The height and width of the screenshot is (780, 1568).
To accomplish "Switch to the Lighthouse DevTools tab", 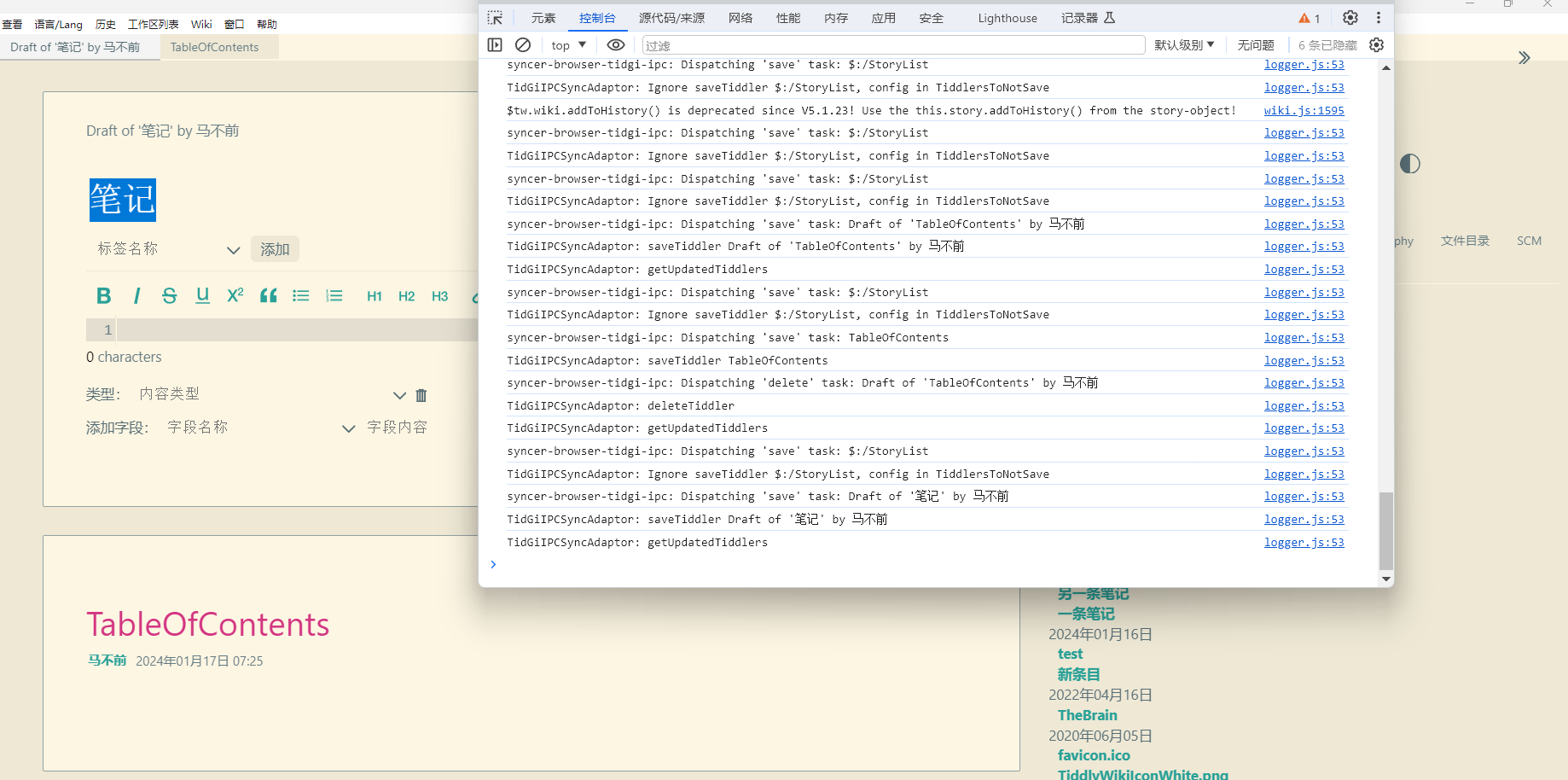I will (x=1008, y=18).
